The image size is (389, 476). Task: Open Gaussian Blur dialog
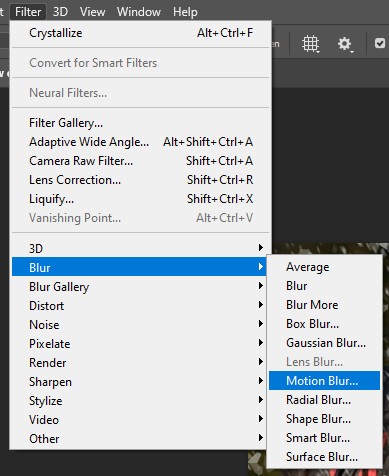[324, 343]
